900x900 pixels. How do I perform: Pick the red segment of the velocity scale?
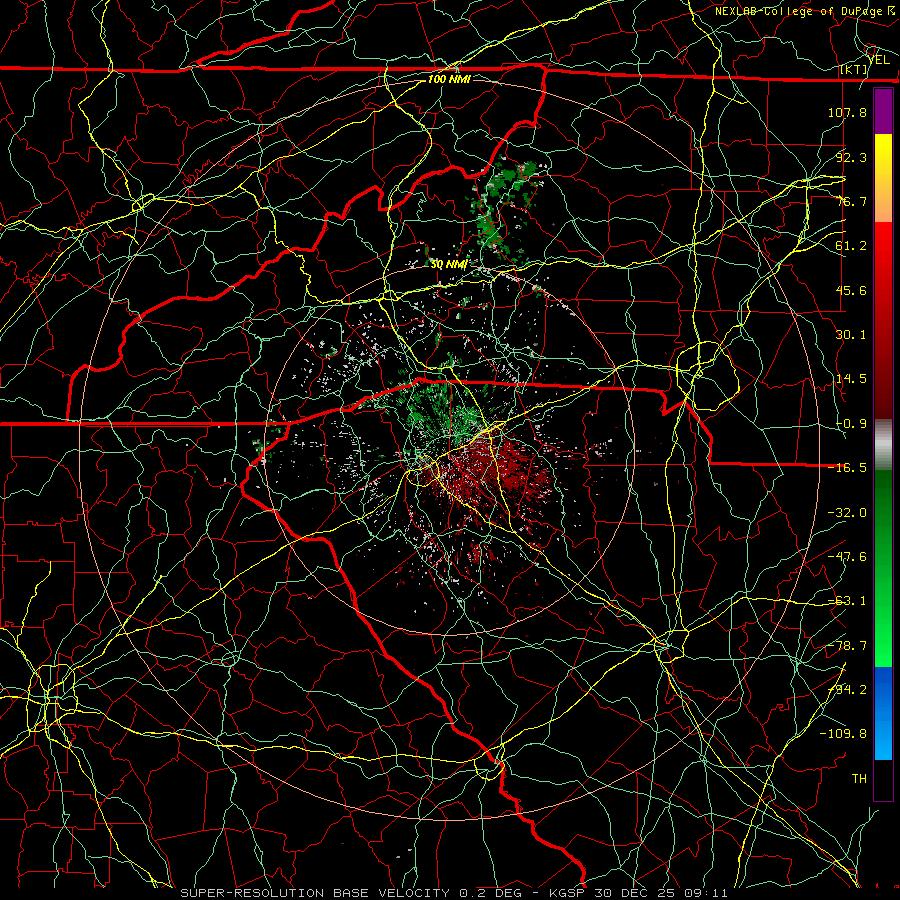(x=883, y=320)
